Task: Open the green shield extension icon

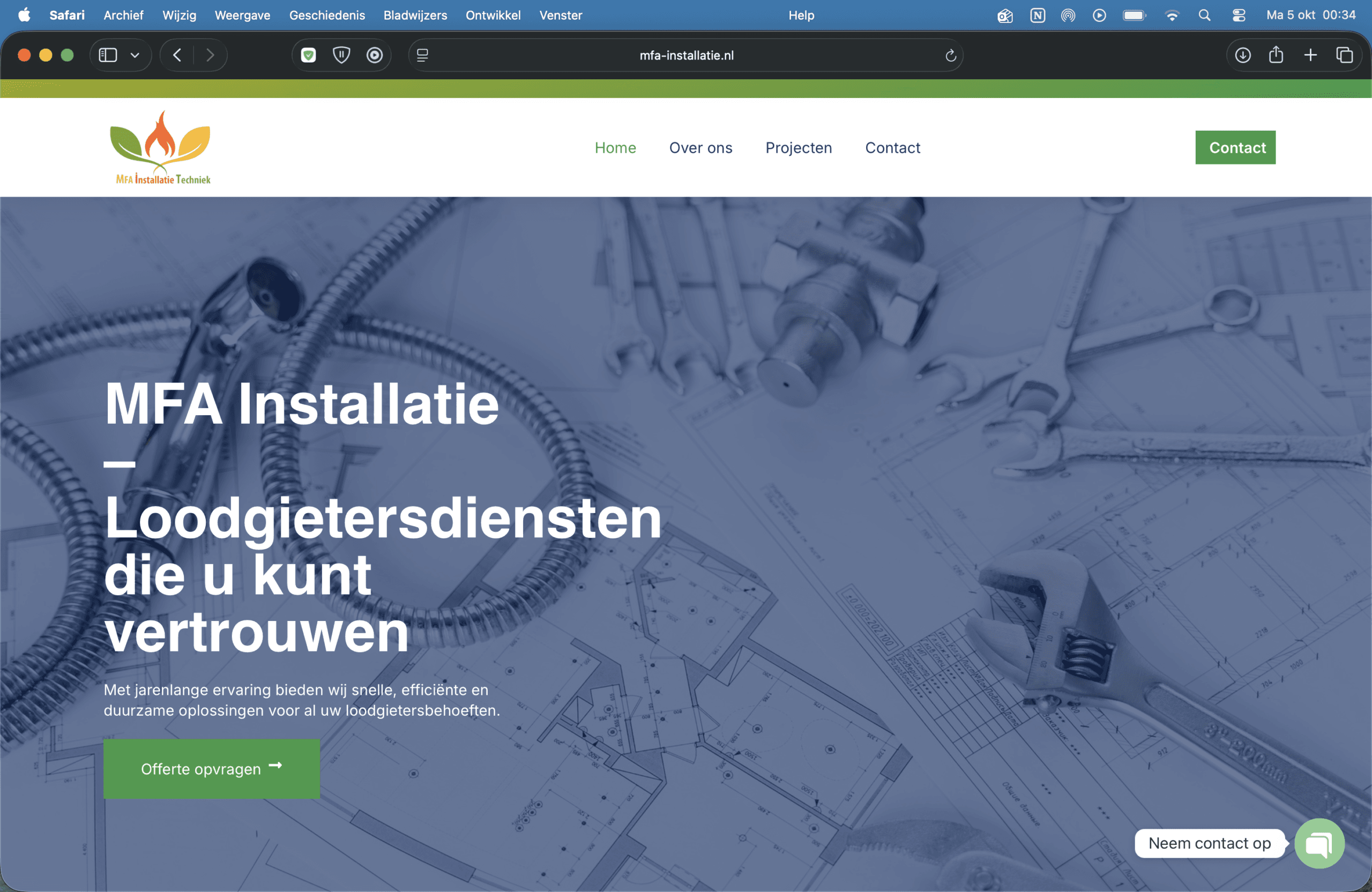Action: pyautogui.click(x=309, y=55)
